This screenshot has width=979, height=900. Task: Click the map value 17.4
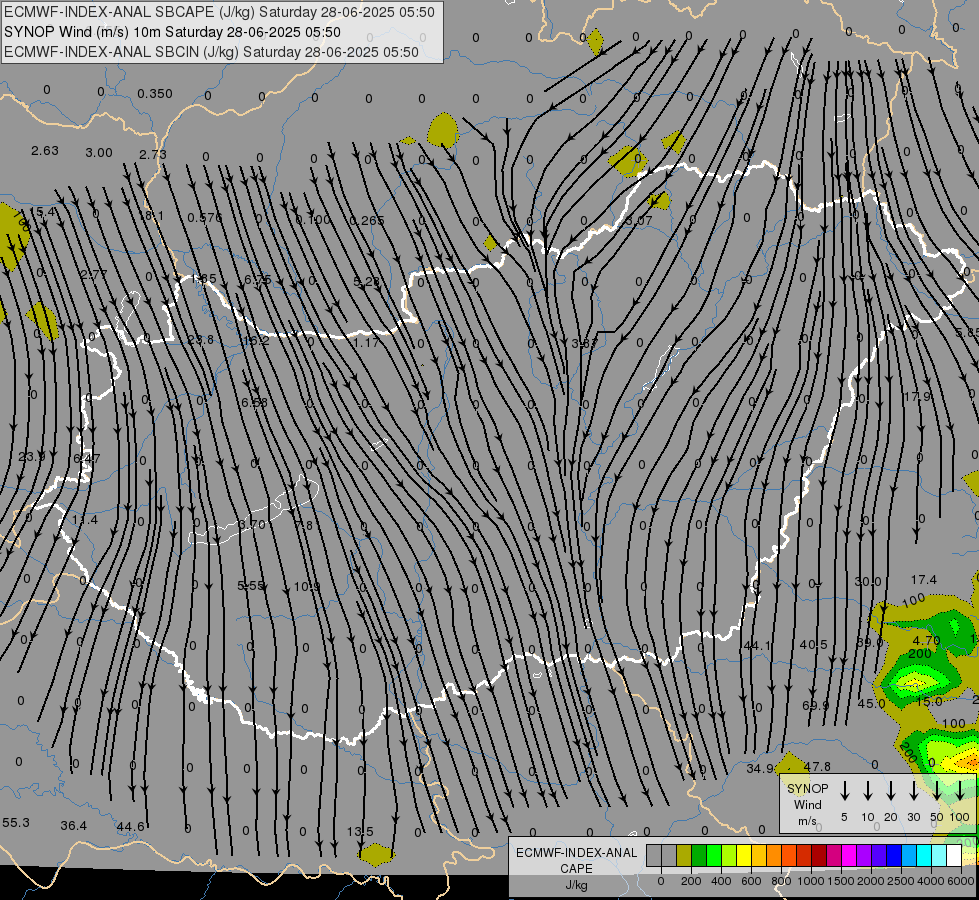click(923, 580)
